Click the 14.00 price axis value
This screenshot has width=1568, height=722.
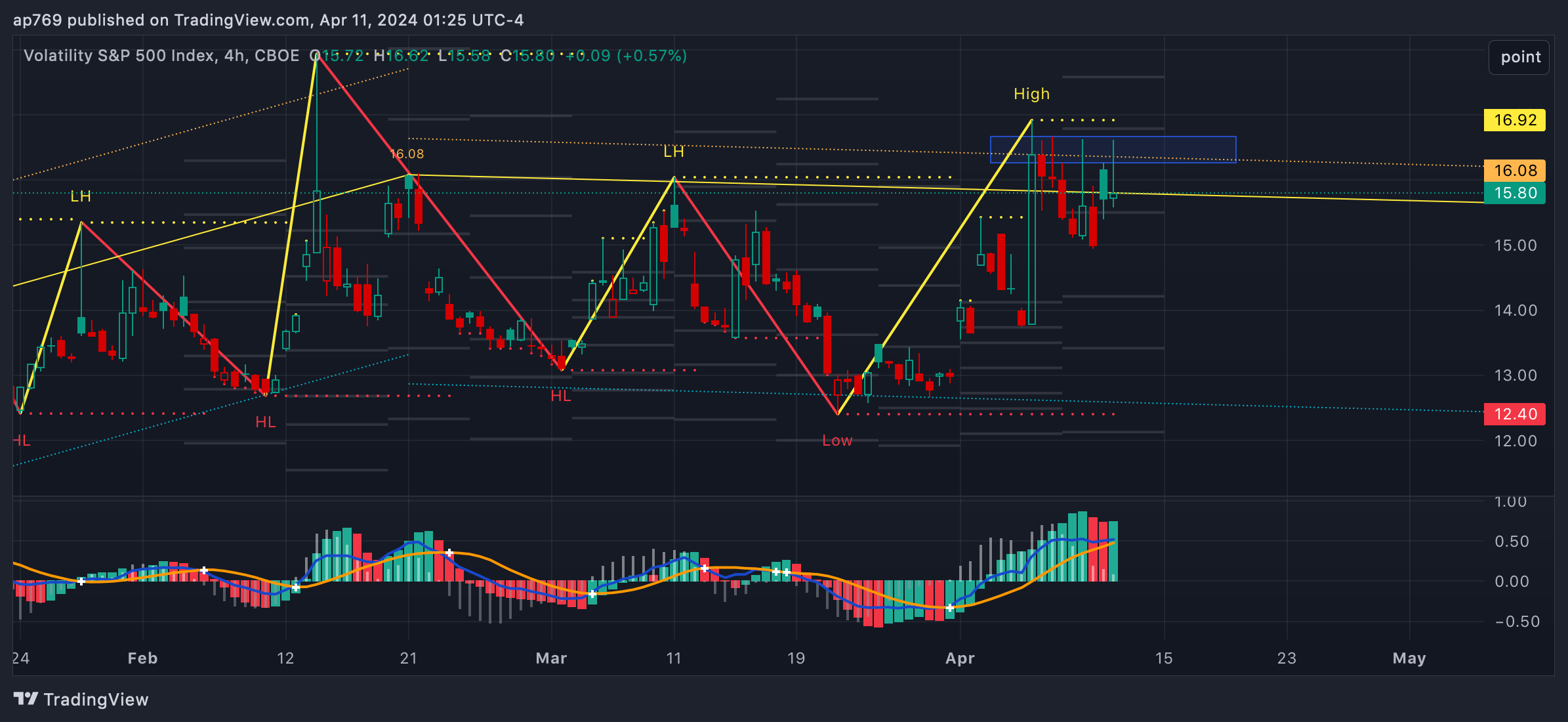tap(1516, 310)
